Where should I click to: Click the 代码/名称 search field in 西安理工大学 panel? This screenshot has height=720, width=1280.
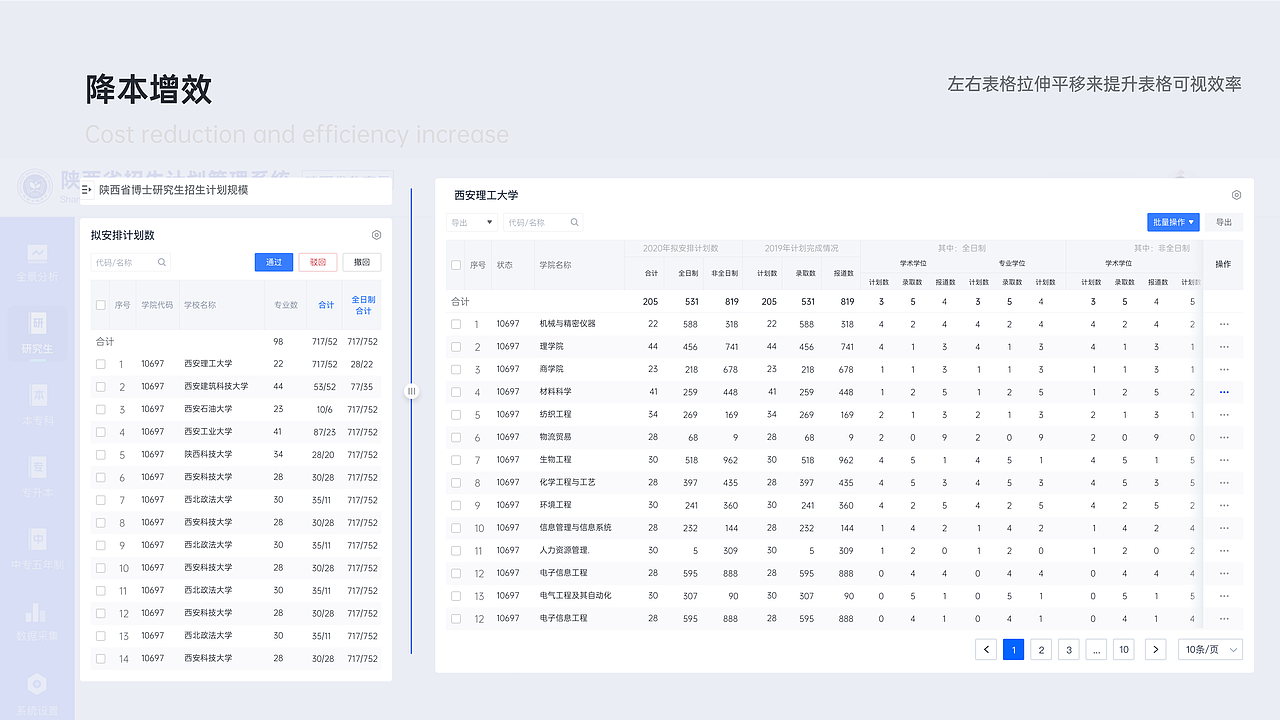[543, 223]
